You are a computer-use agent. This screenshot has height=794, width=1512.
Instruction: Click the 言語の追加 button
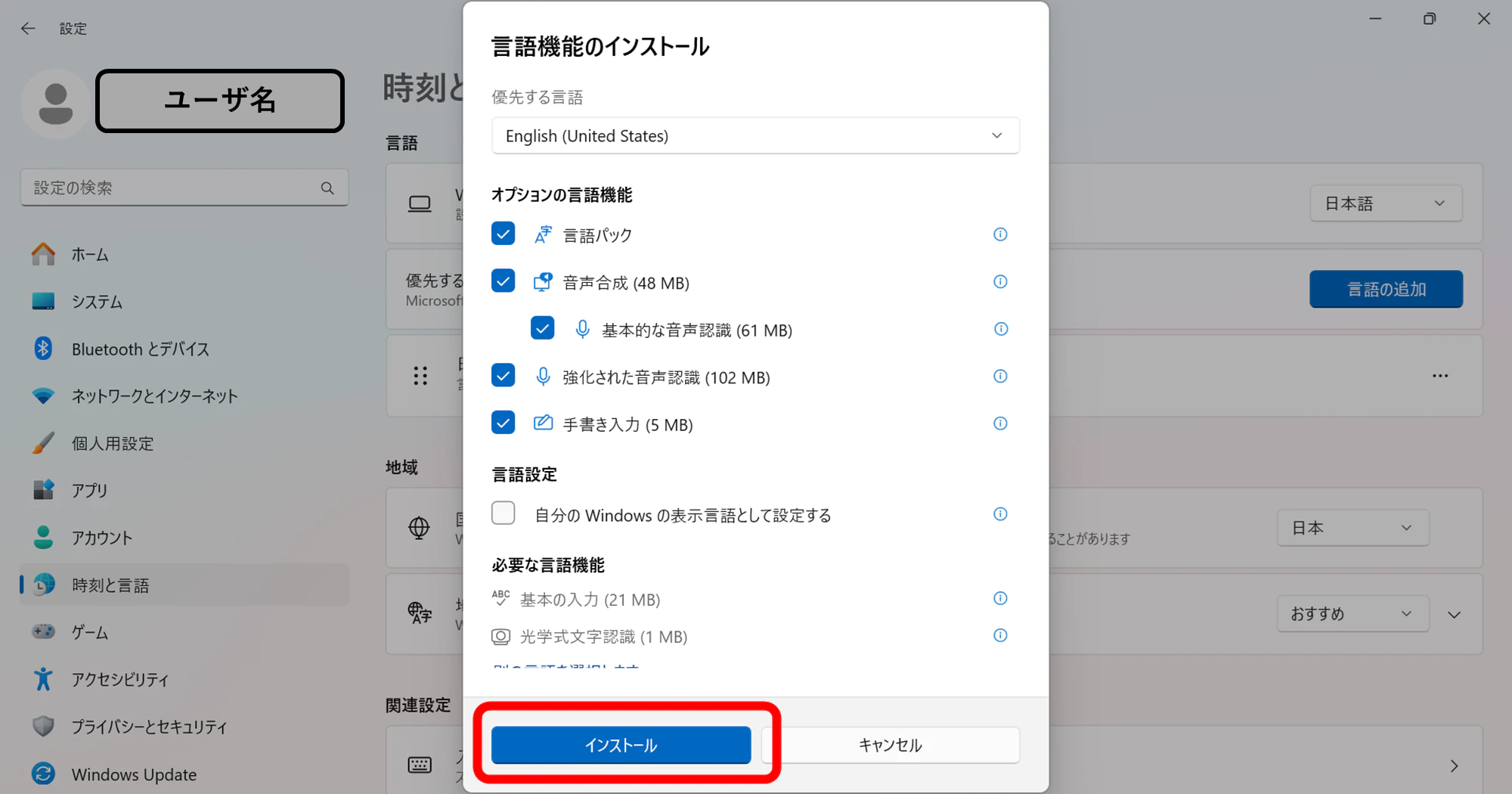pos(1386,289)
